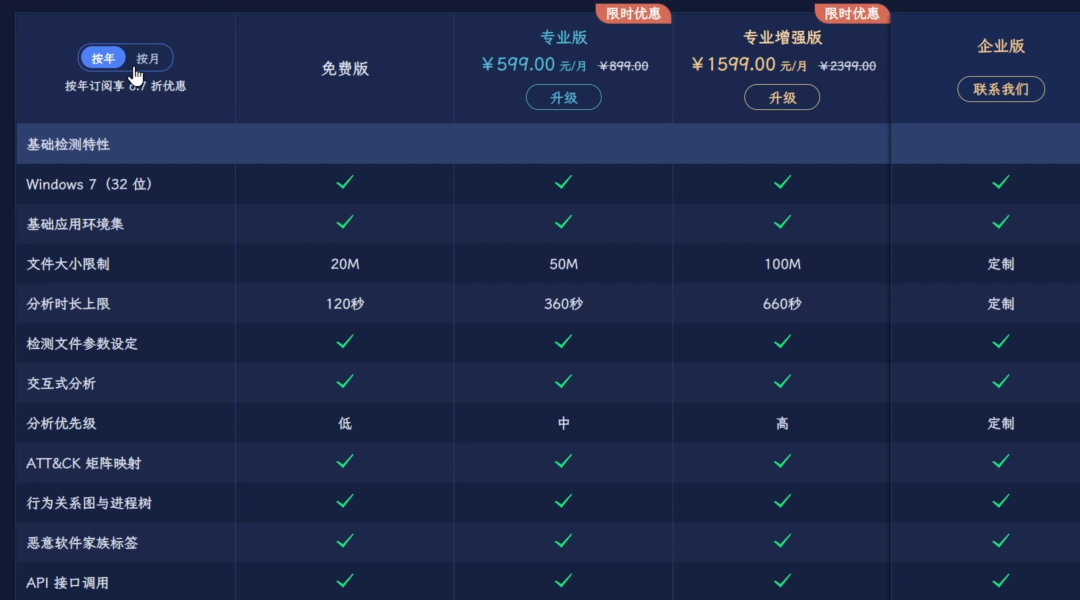Click 按年订阅享折优惠 discount note
Image resolution: width=1080 pixels, height=600 pixels.
click(x=125, y=86)
